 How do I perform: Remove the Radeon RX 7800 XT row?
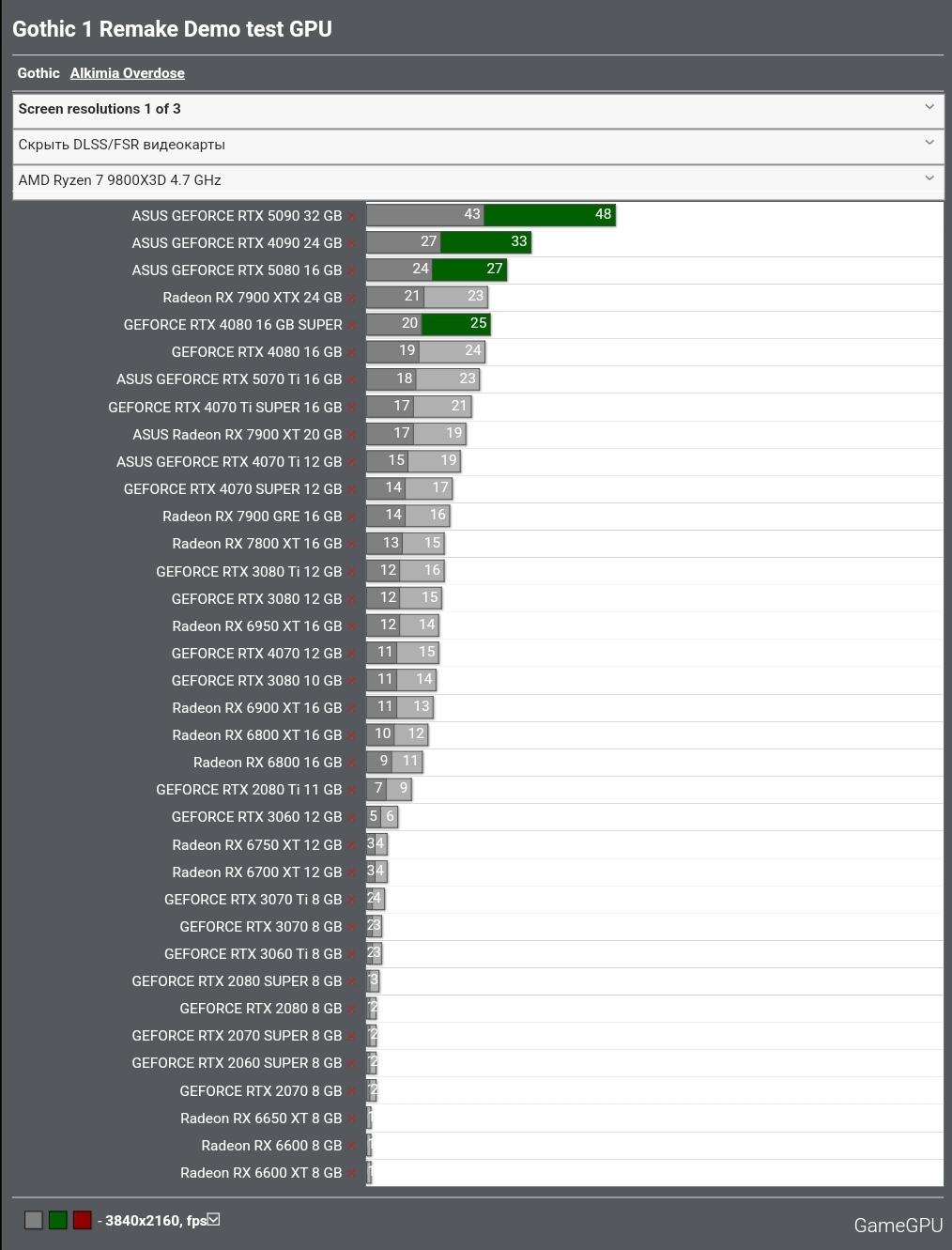pyautogui.click(x=352, y=544)
